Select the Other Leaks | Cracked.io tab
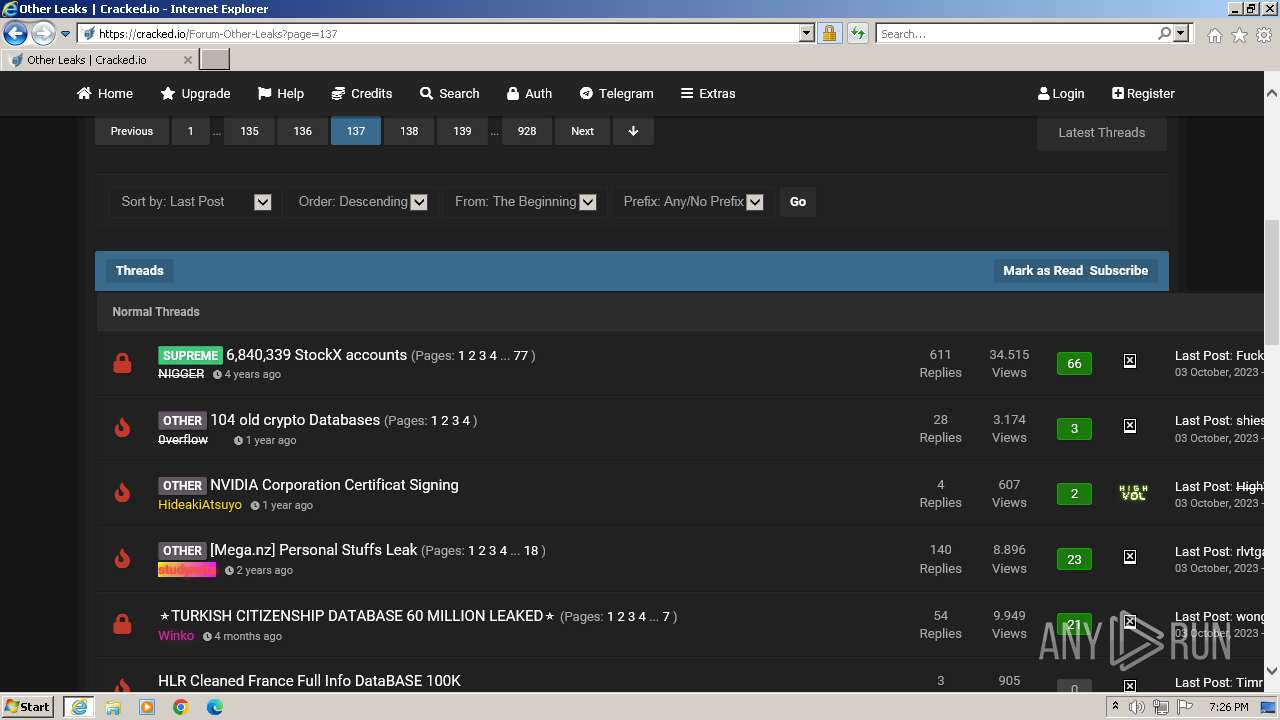This screenshot has height=720, width=1280. (x=100, y=59)
